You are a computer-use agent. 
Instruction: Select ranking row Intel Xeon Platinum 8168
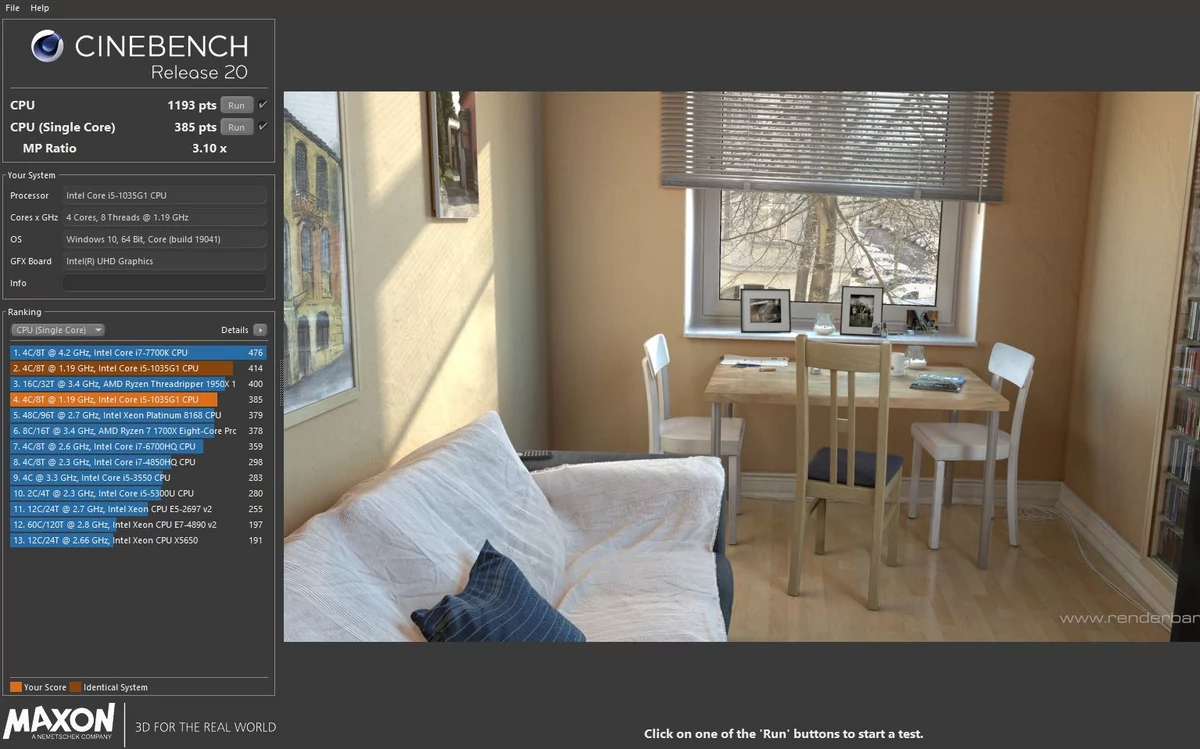138,415
